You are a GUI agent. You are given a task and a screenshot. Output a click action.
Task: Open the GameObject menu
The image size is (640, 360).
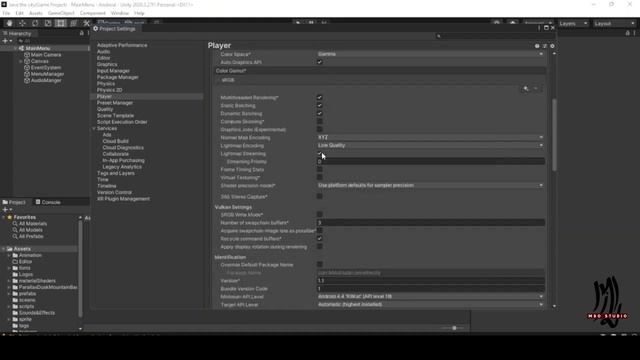(x=61, y=13)
